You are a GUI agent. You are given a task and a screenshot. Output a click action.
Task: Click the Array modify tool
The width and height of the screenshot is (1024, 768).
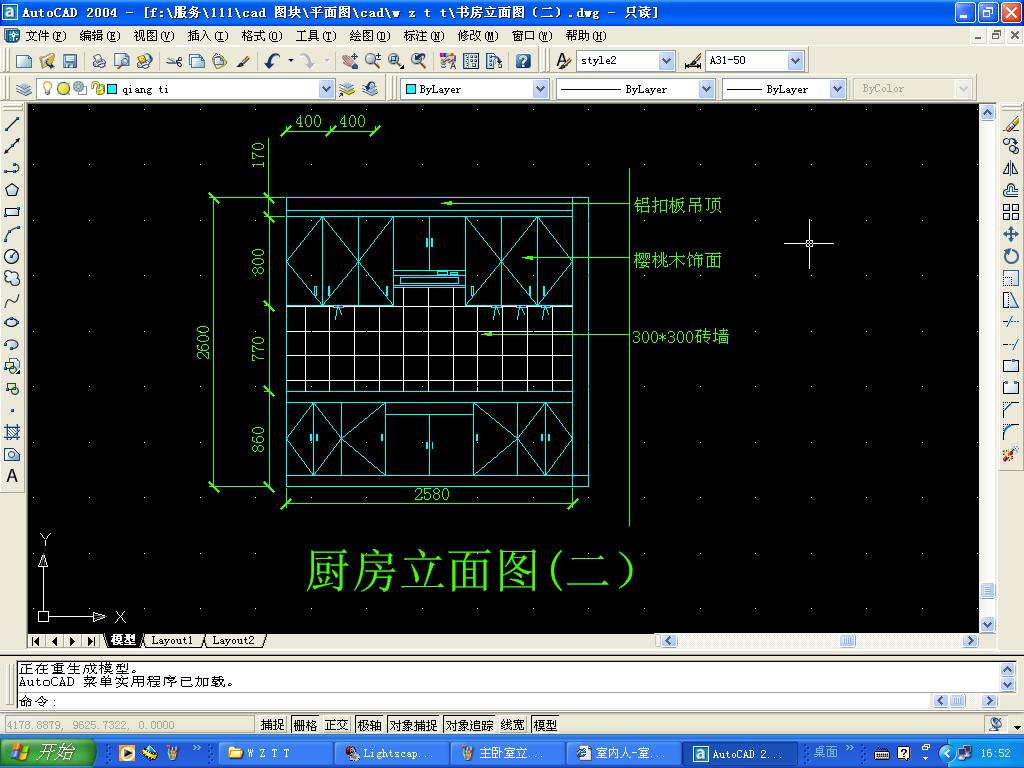pyautogui.click(x=1011, y=212)
